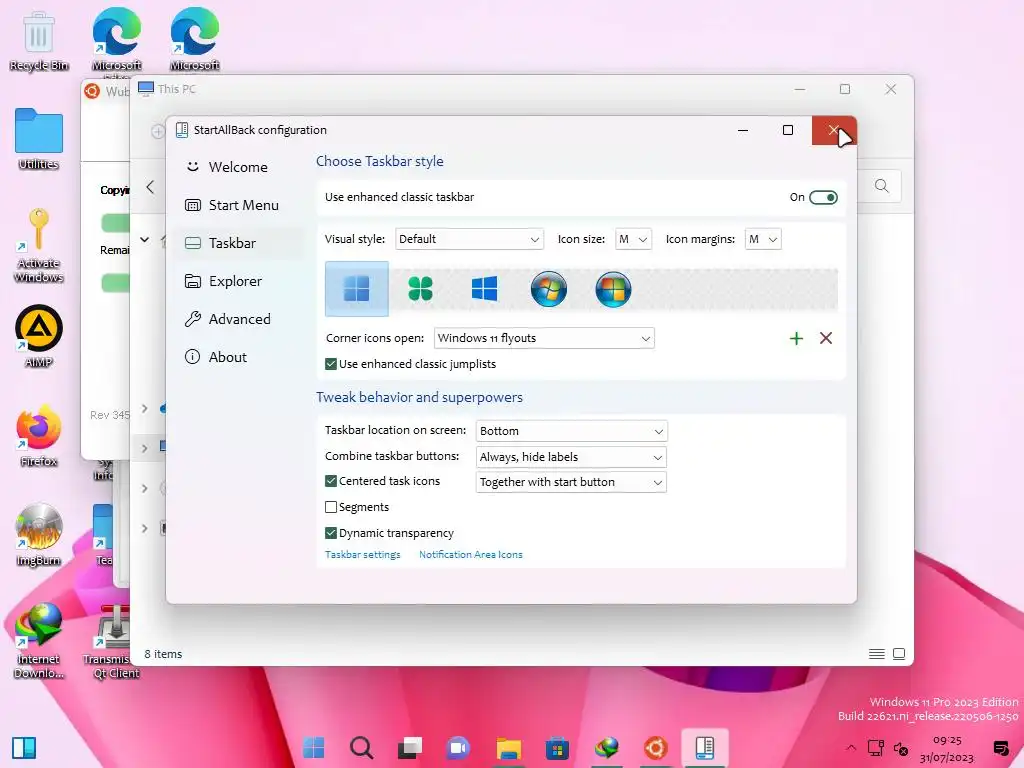The width and height of the screenshot is (1024, 768).
Task: Click the muted volume tray icon
Action: point(901,748)
